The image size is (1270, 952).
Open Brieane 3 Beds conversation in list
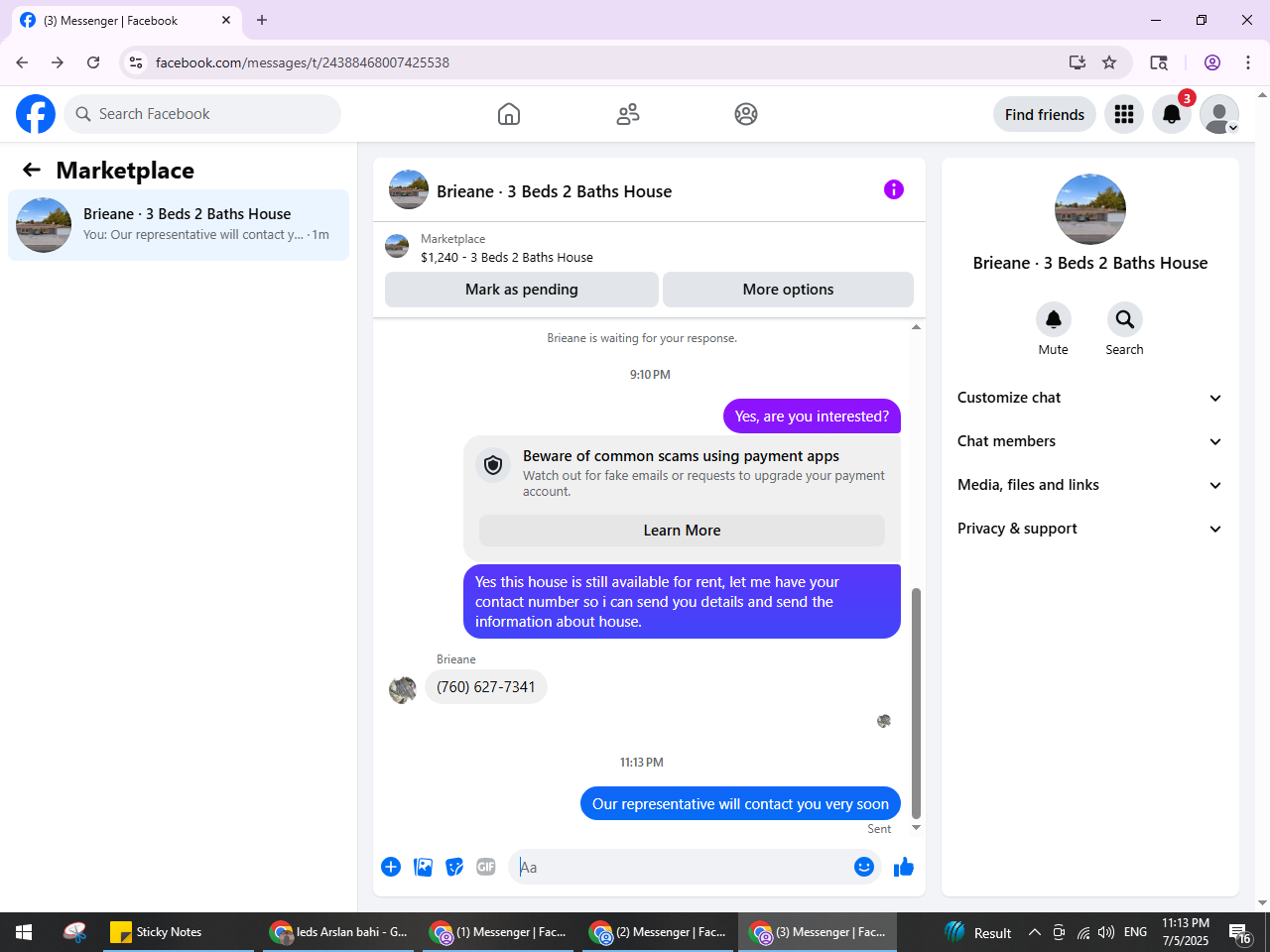179,225
